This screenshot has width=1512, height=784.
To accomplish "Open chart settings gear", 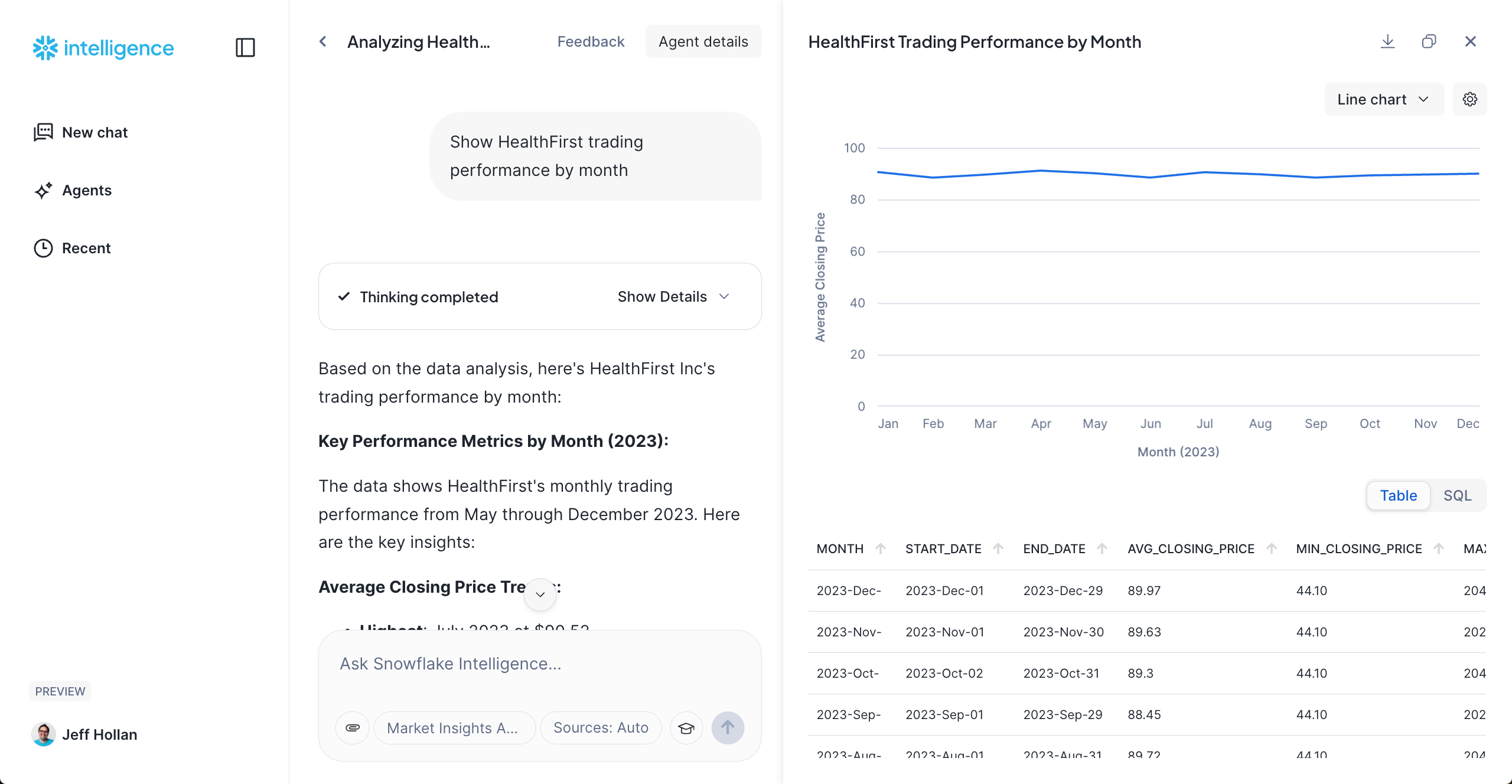I will pyautogui.click(x=1469, y=99).
